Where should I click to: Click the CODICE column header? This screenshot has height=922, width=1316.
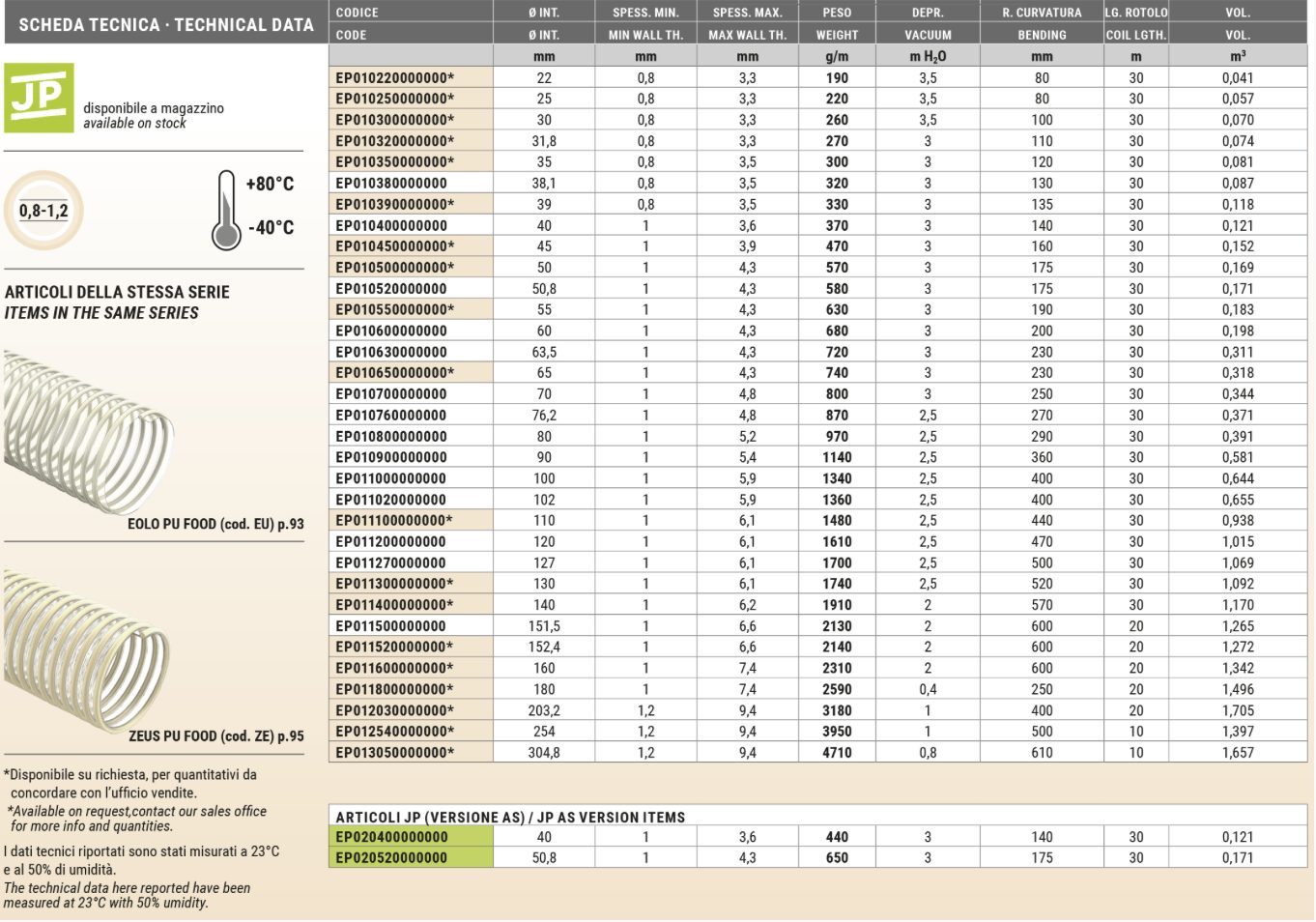click(358, 13)
